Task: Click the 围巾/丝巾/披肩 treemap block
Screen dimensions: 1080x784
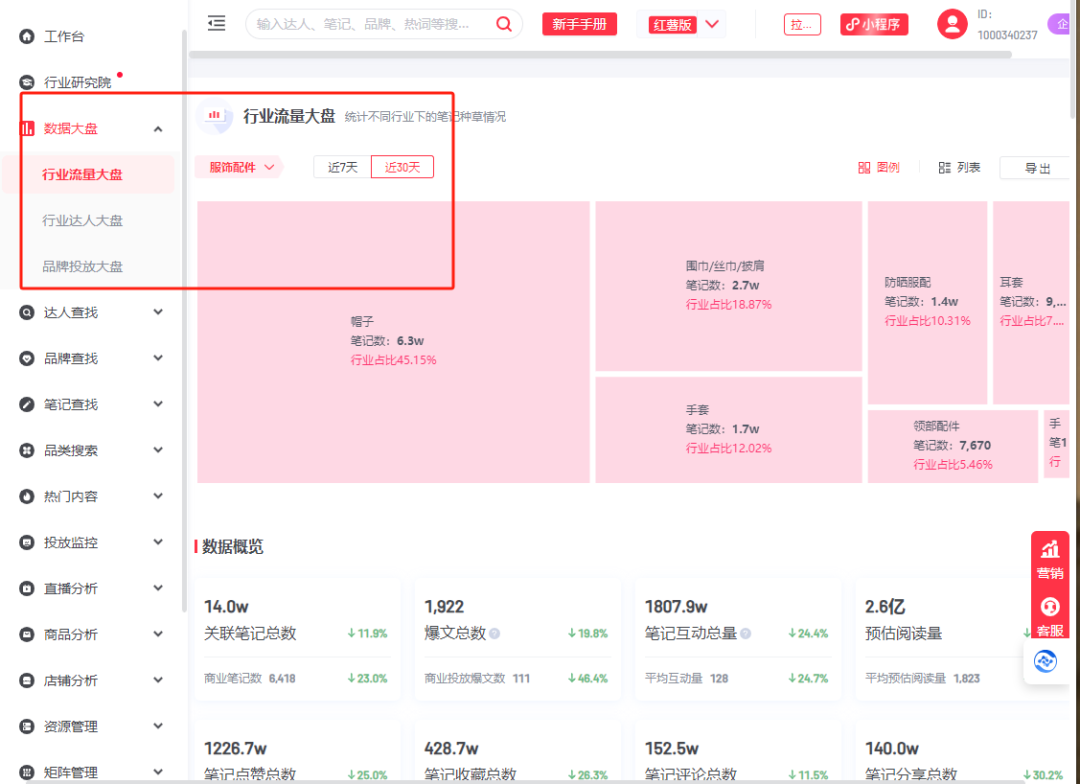Action: click(729, 286)
